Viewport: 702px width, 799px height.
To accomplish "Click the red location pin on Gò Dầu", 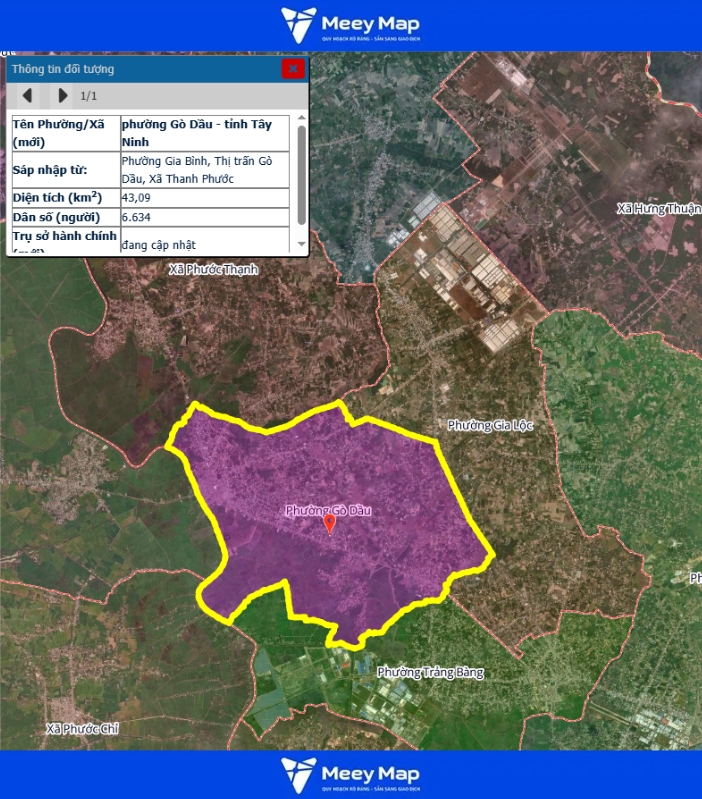I will [330, 524].
